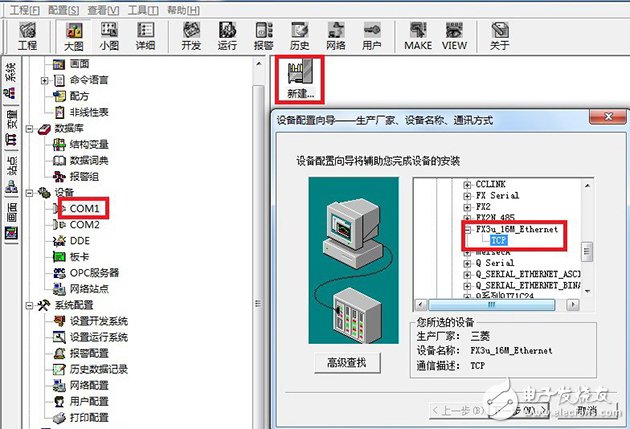Switch to 大图 large icon view
Screen dimensions: 630x429
[x=71, y=37]
